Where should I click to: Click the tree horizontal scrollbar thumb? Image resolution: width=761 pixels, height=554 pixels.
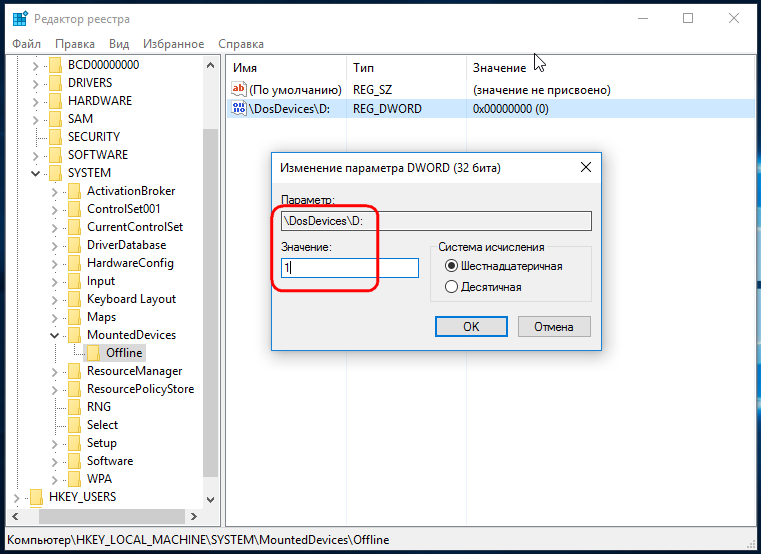[112, 516]
